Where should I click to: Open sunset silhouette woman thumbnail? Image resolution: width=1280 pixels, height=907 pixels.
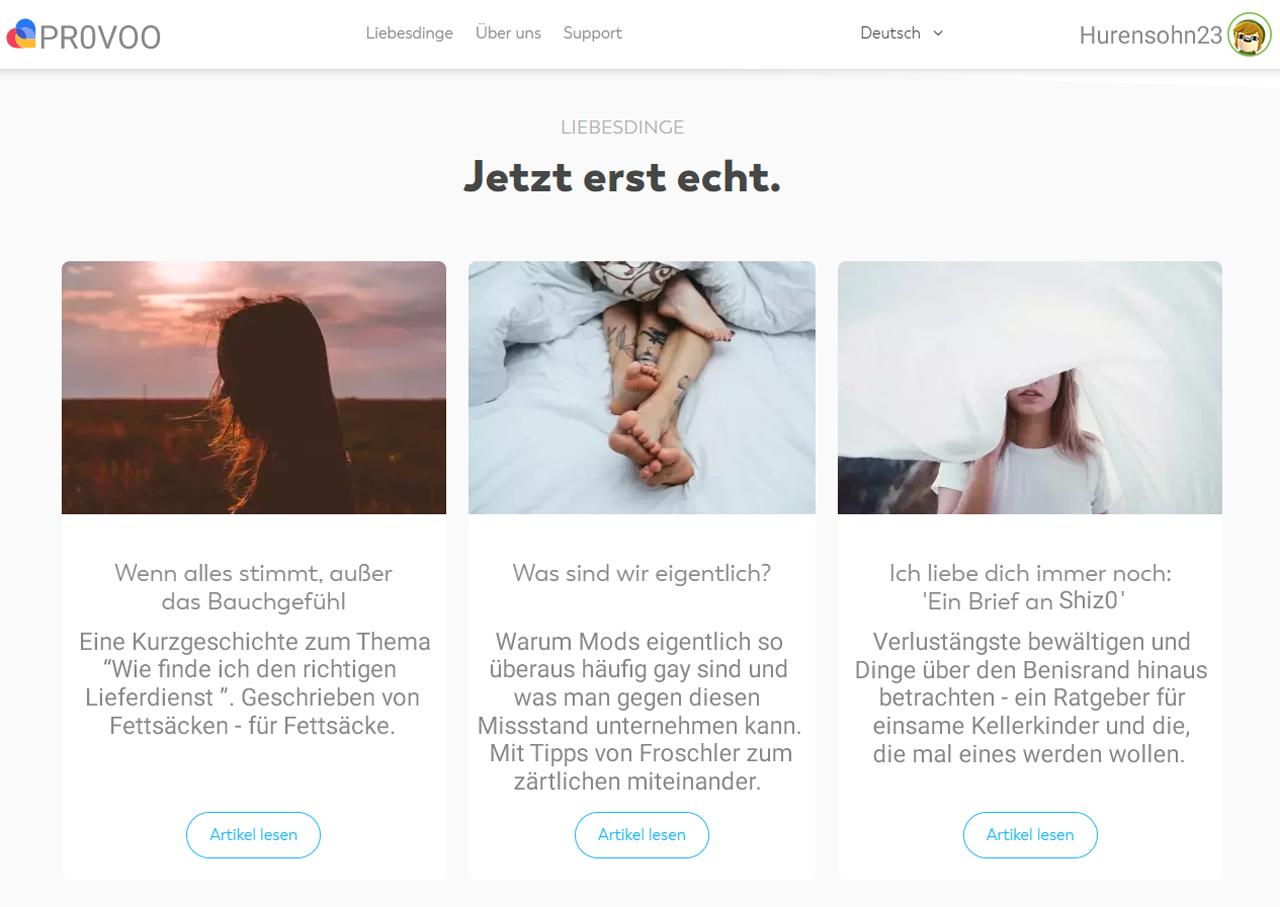254,388
